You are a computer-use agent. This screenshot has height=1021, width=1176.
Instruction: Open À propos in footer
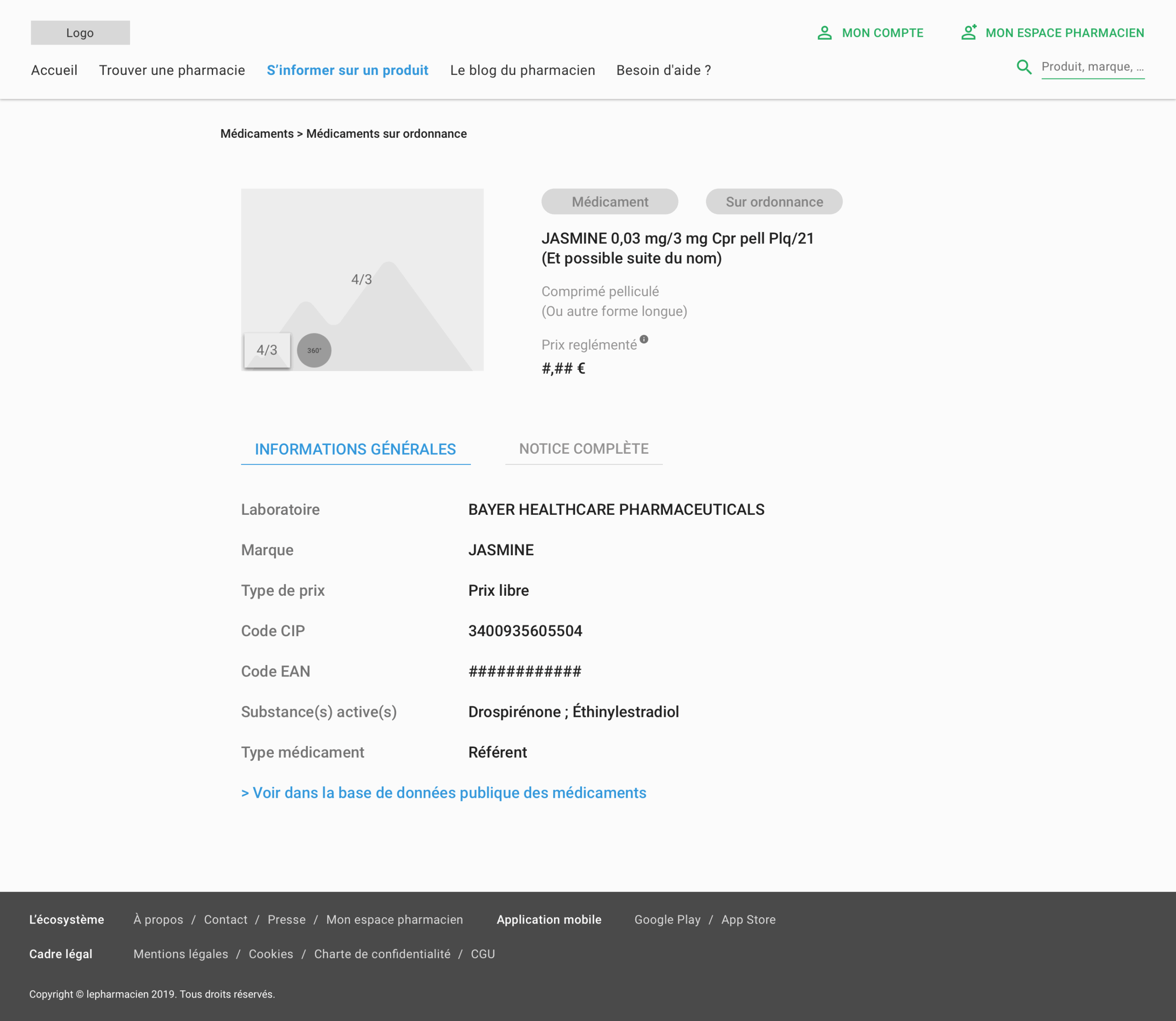(158, 919)
